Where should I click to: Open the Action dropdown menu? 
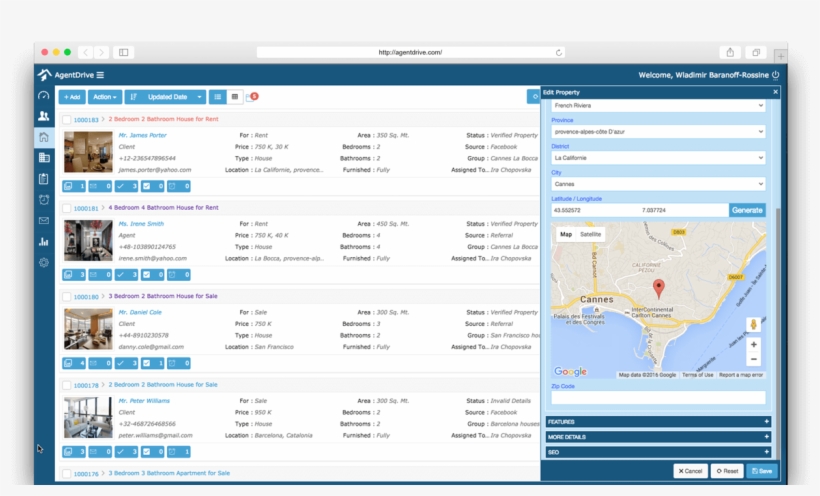(105, 97)
